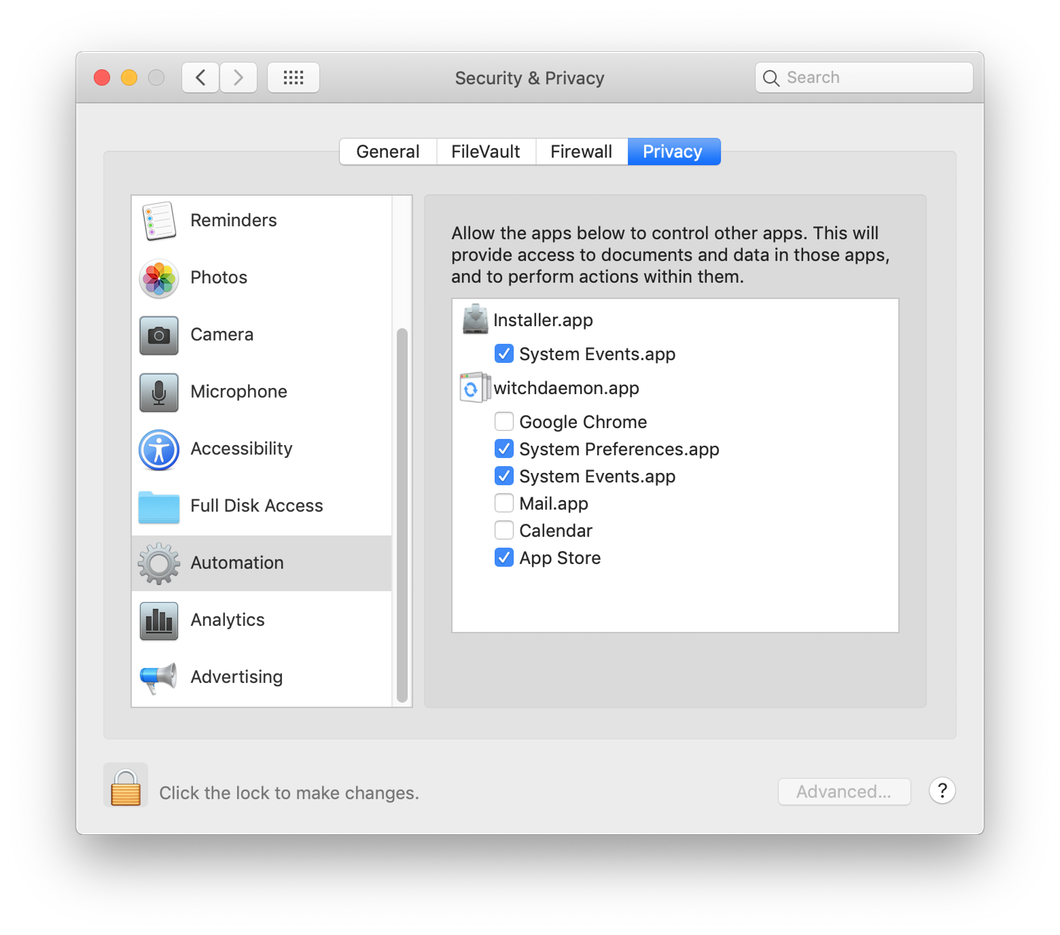Image resolution: width=1060 pixels, height=935 pixels.
Task: Select Automation label in the list
Action: click(237, 563)
